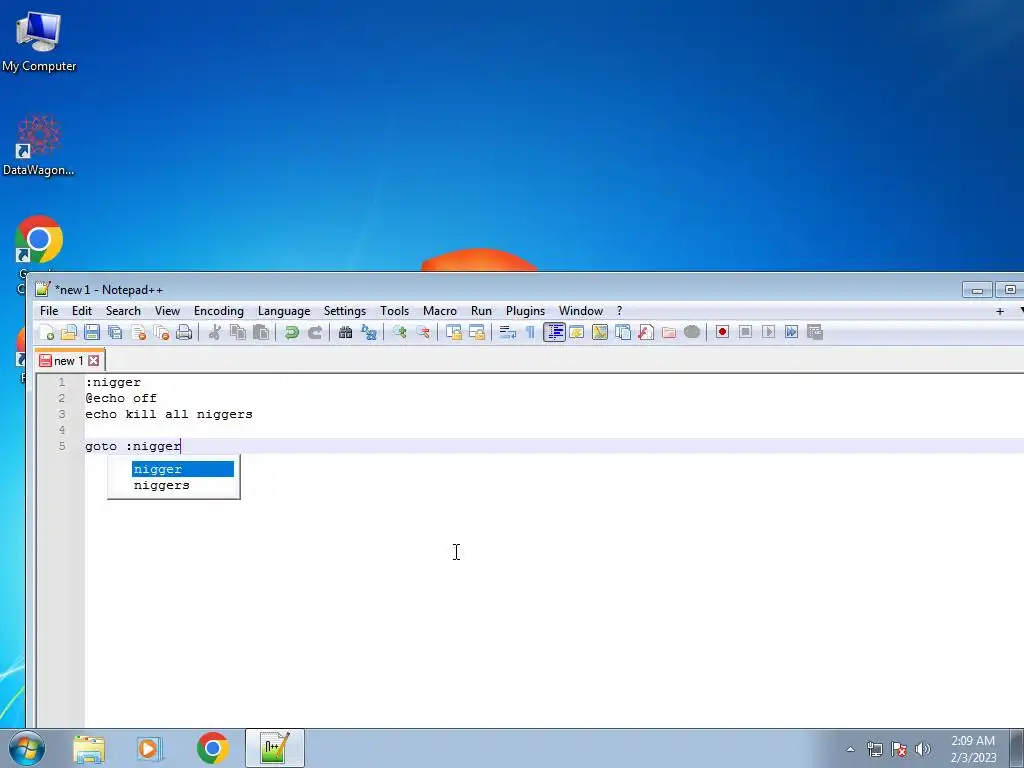Show hidden tray icons arrow
Image resolution: width=1024 pixels, height=768 pixels.
[850, 749]
